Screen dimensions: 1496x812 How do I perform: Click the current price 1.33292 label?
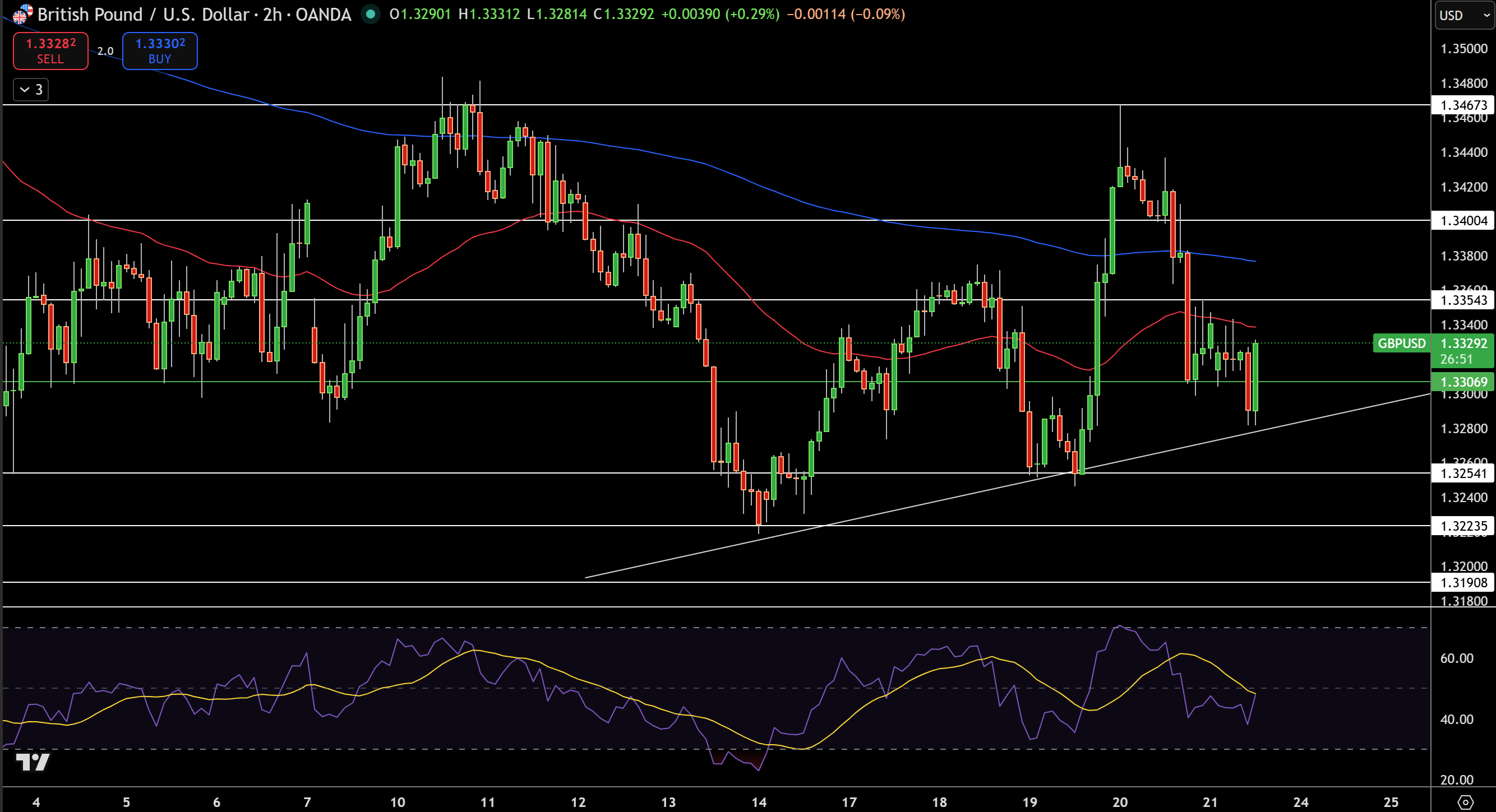pyautogui.click(x=1463, y=344)
